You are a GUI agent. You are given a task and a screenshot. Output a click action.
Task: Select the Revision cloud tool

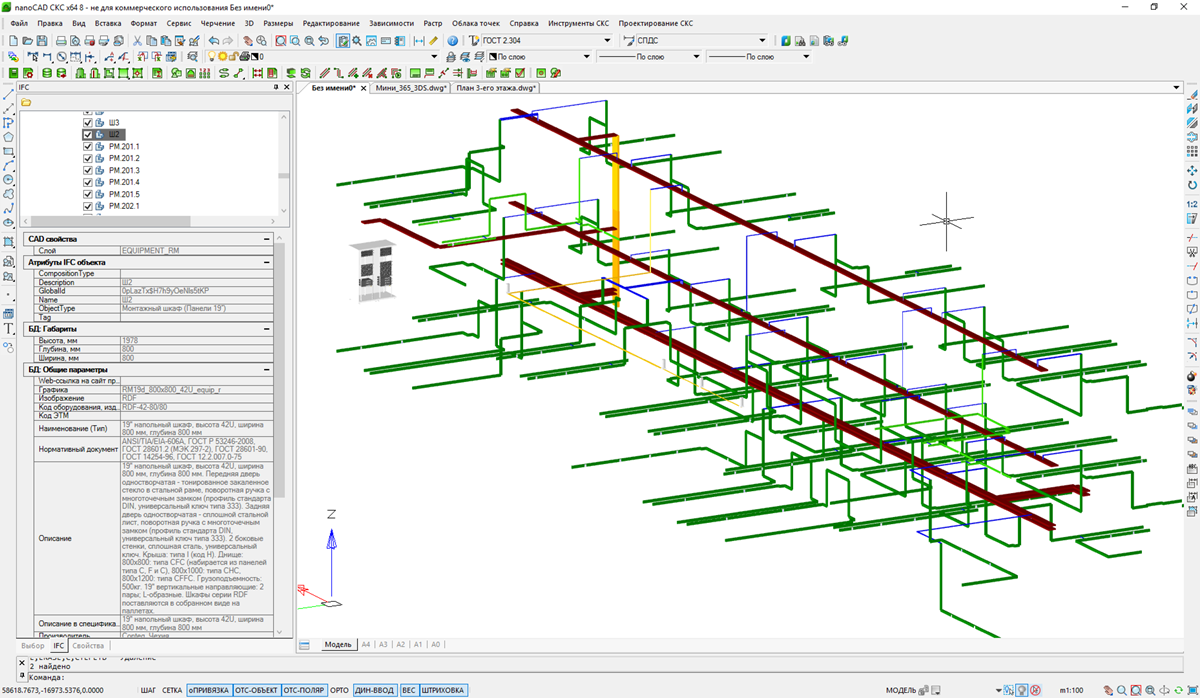click(8, 195)
